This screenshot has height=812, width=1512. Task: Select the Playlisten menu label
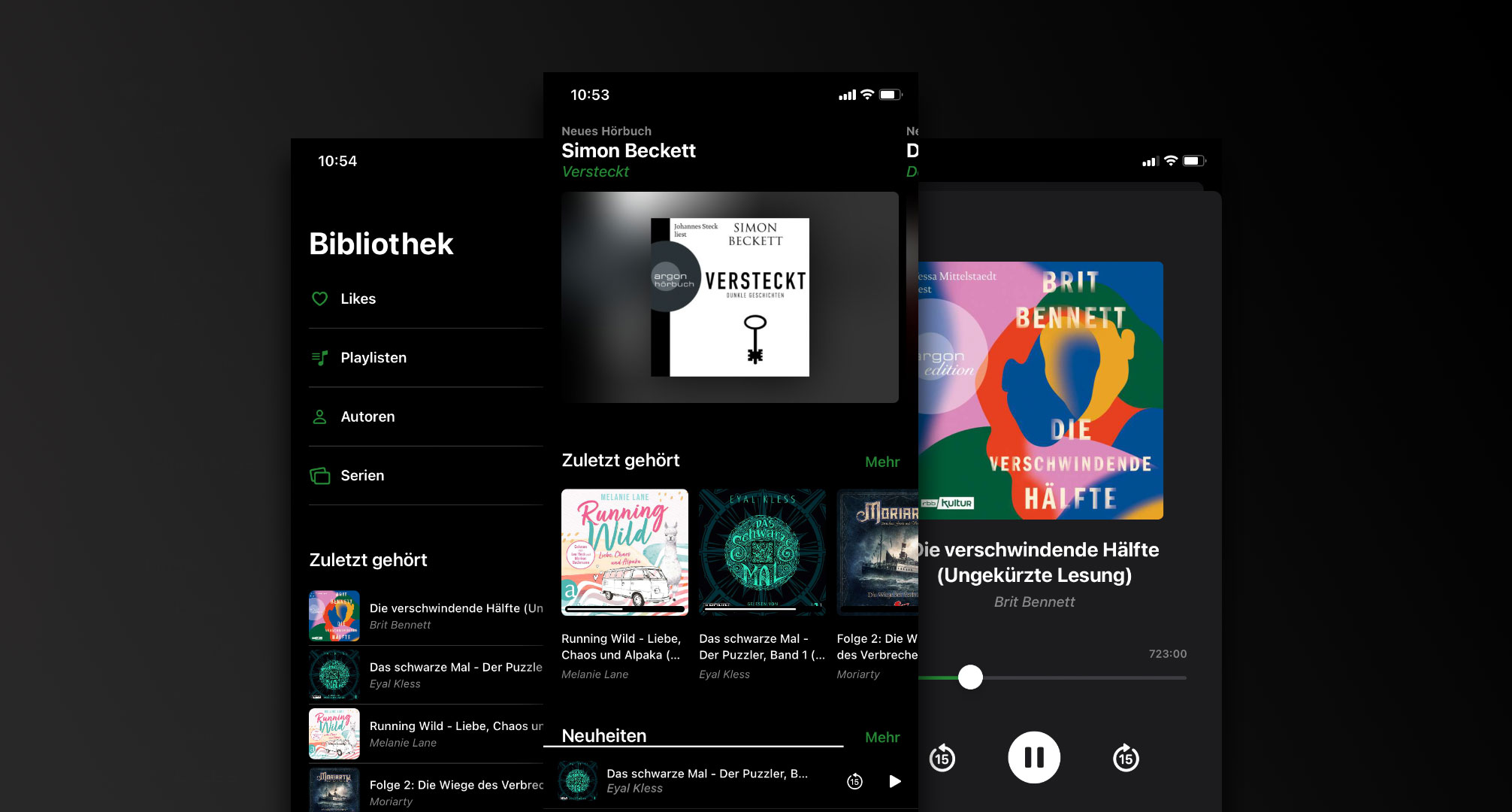[x=373, y=358]
